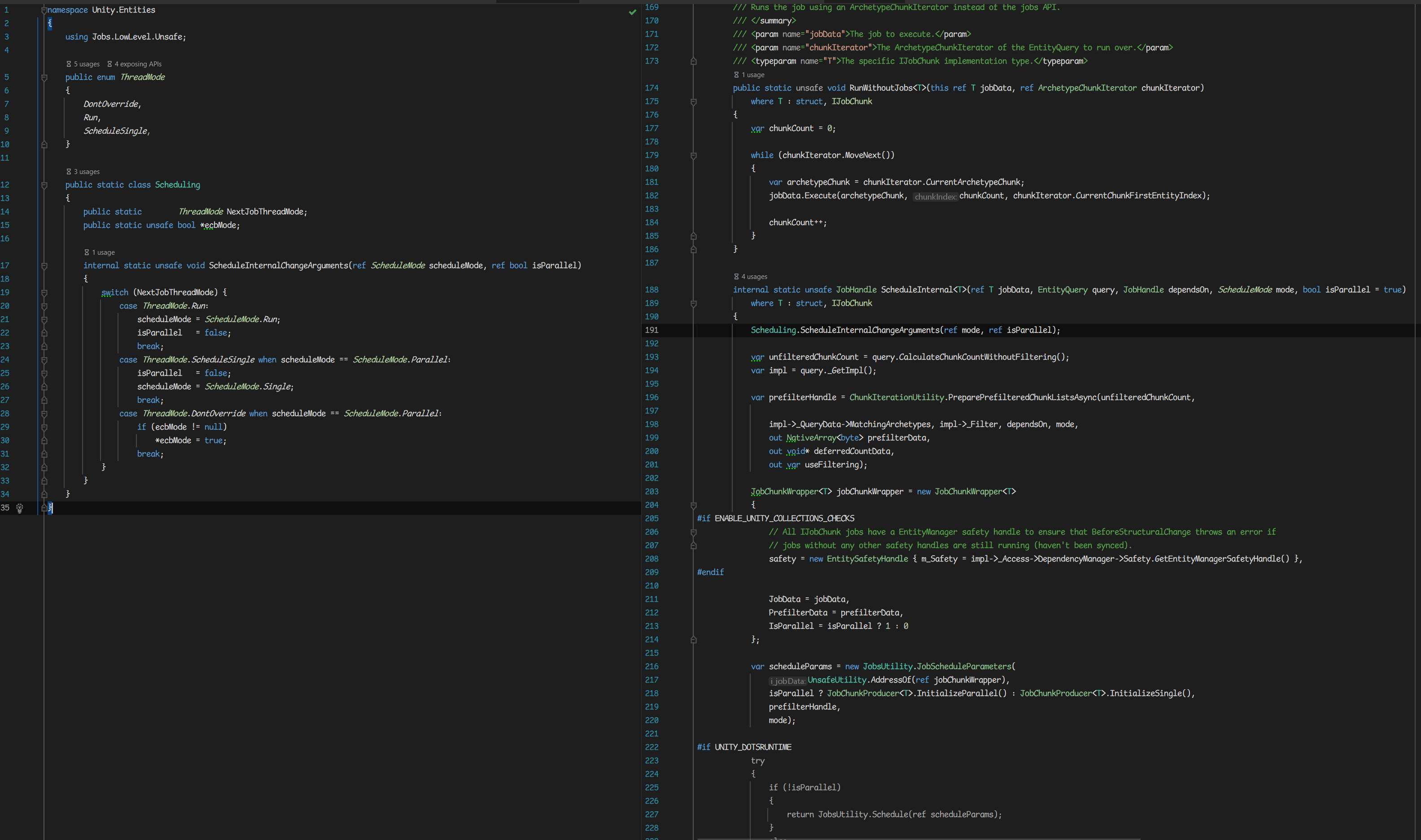Click the green inspection checkmark icon
Screen dimensions: 1421x840
tap(632, 12)
